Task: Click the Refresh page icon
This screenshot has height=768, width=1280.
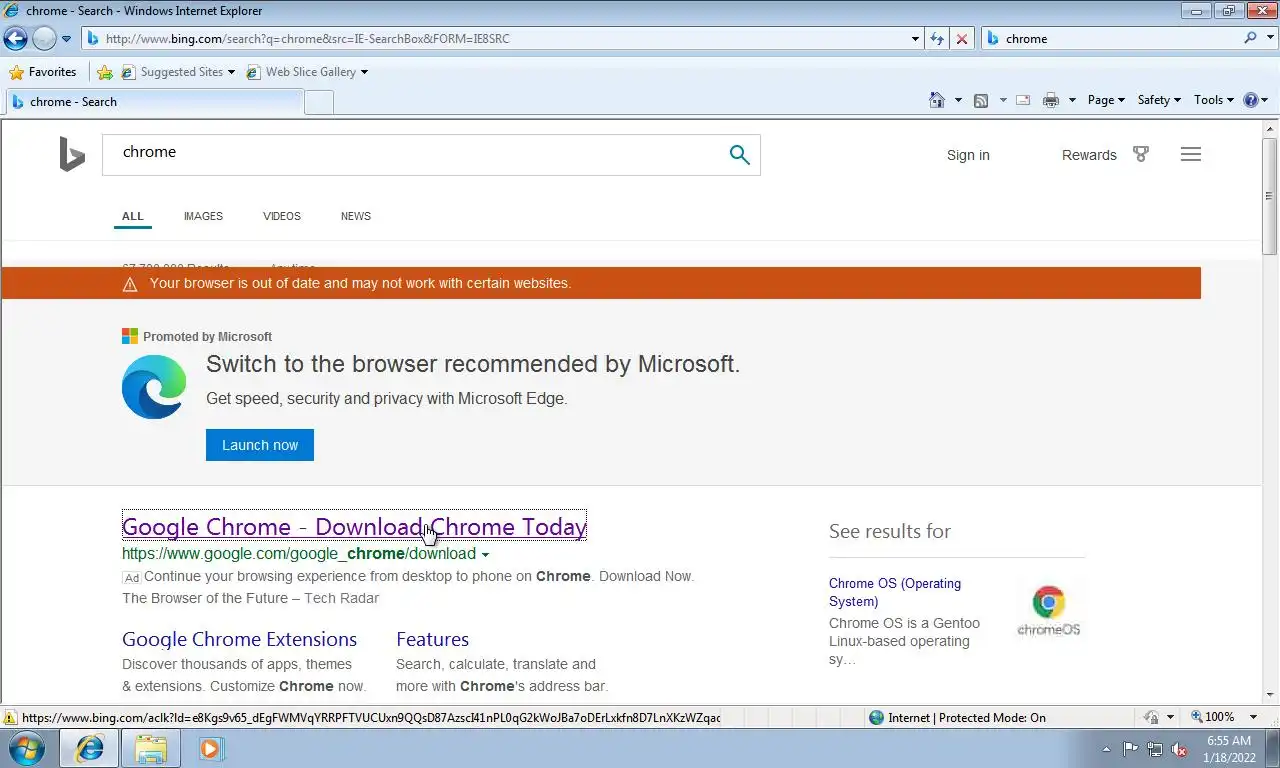Action: coord(937,39)
